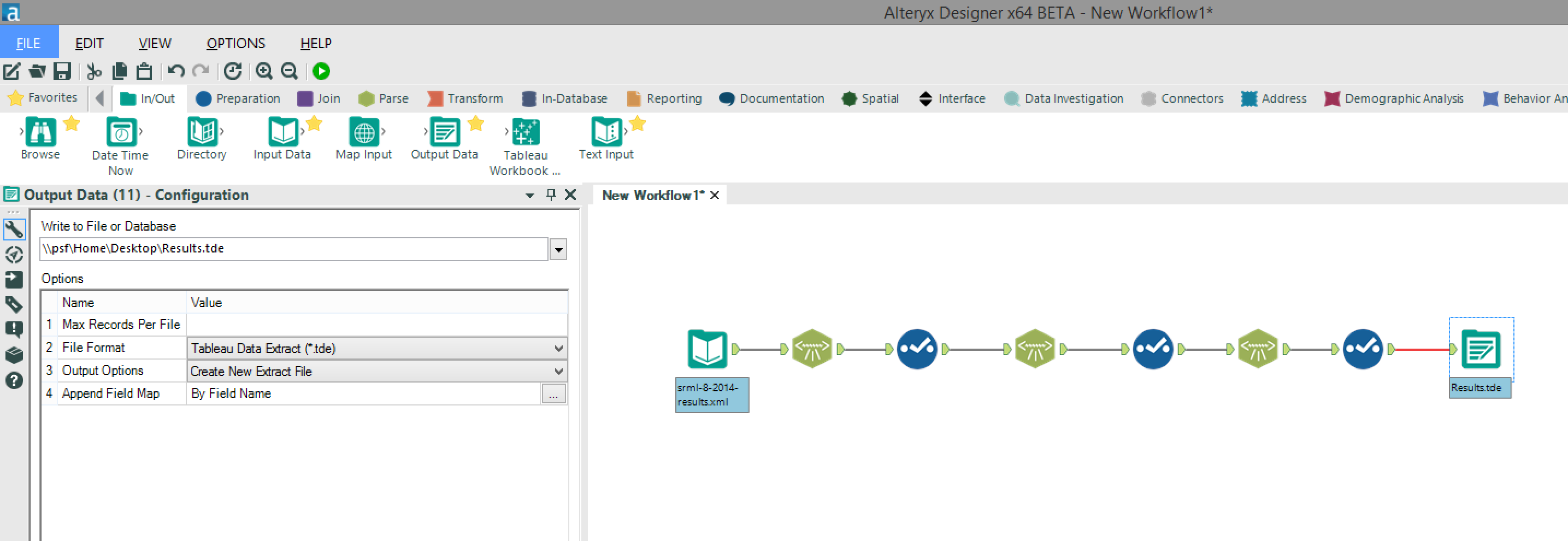This screenshot has width=1568, height=541.
Task: Toggle favorite star on the Text Input tool
Action: coord(637,124)
